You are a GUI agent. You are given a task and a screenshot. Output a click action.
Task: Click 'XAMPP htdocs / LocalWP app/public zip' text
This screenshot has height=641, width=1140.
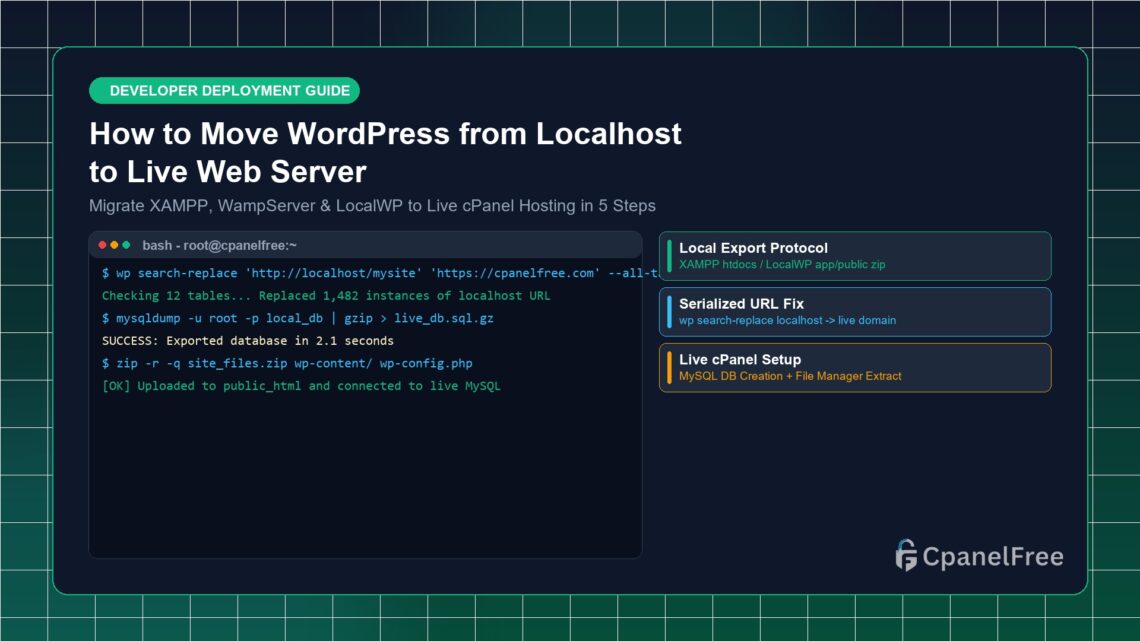pyautogui.click(x=782, y=265)
